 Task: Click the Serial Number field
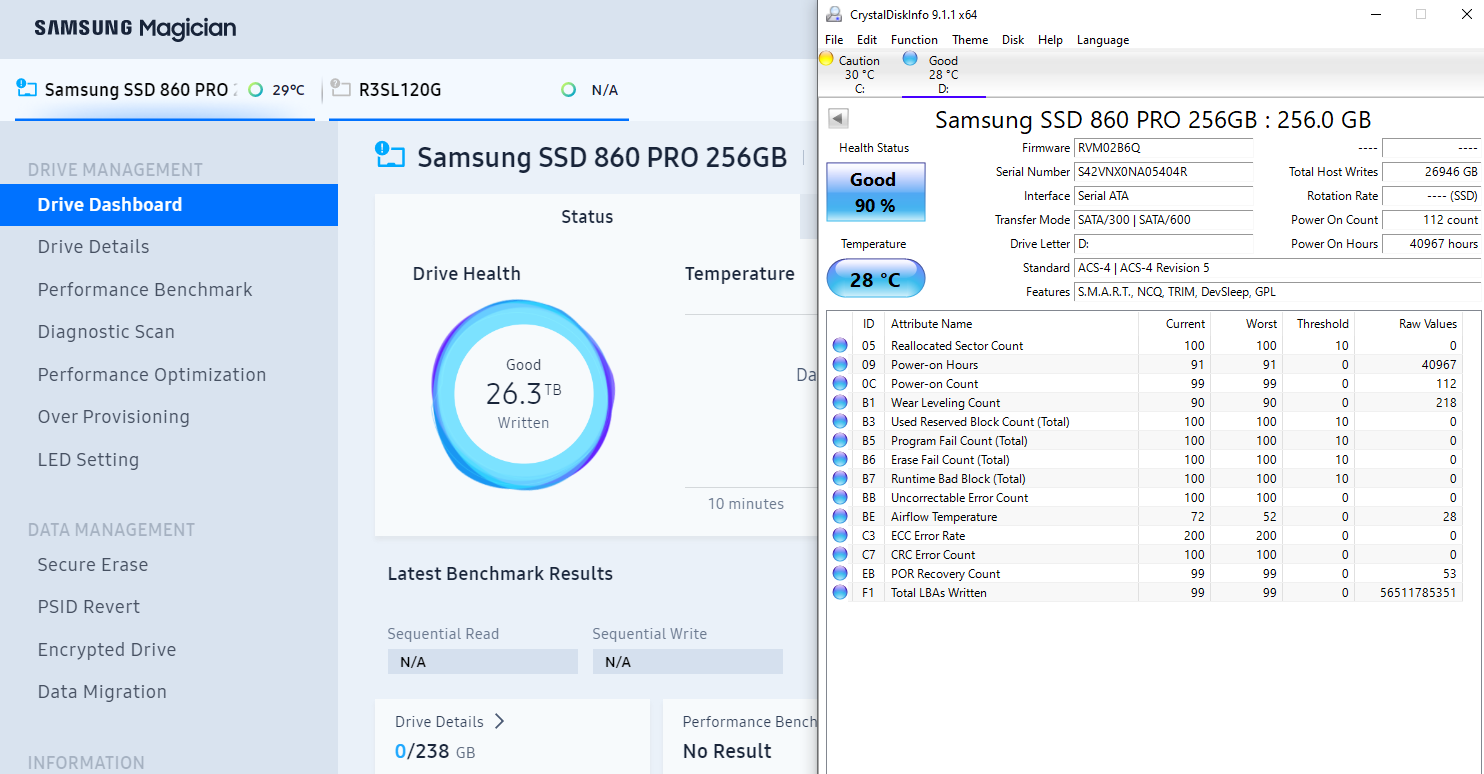pyautogui.click(x=1163, y=172)
